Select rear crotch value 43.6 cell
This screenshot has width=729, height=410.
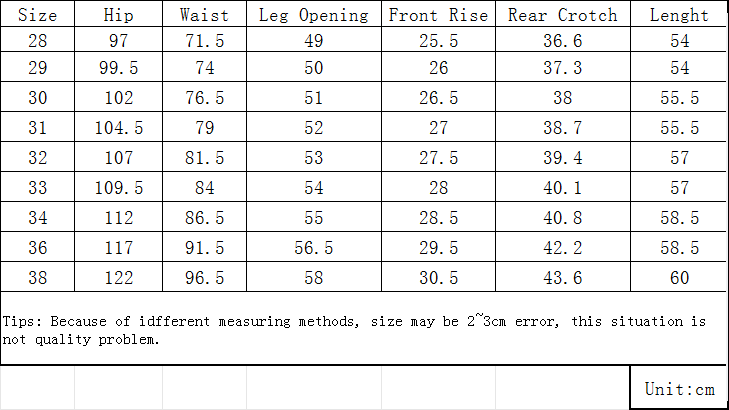pyautogui.click(x=563, y=277)
